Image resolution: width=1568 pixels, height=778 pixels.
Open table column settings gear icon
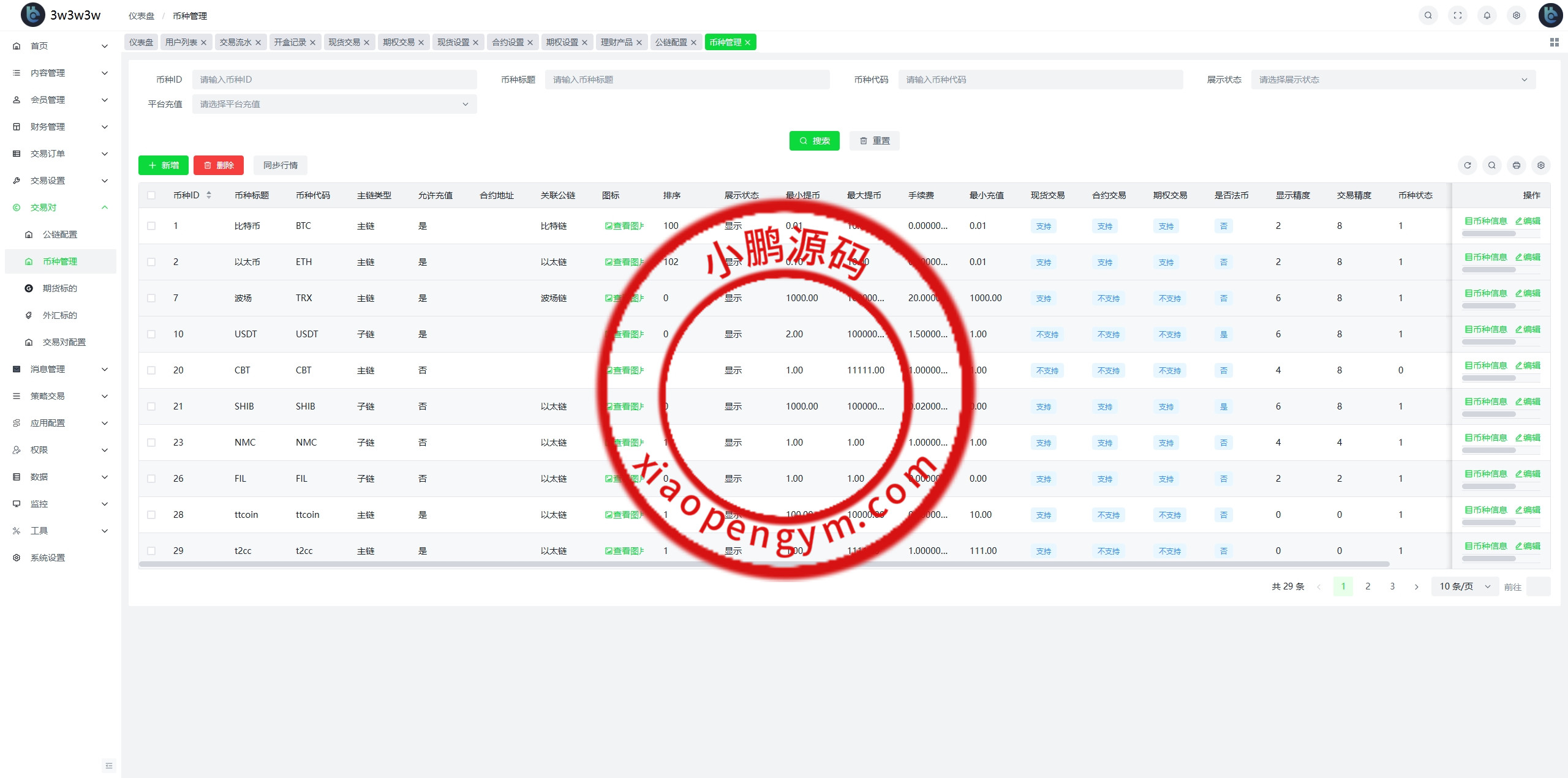click(1540, 165)
